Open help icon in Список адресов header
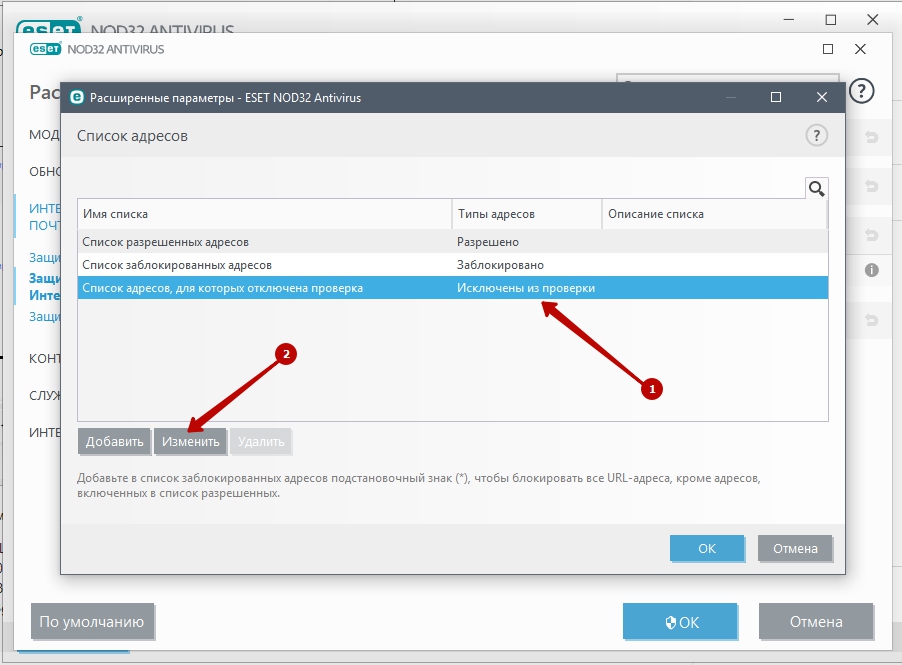The image size is (902, 665). 817,136
